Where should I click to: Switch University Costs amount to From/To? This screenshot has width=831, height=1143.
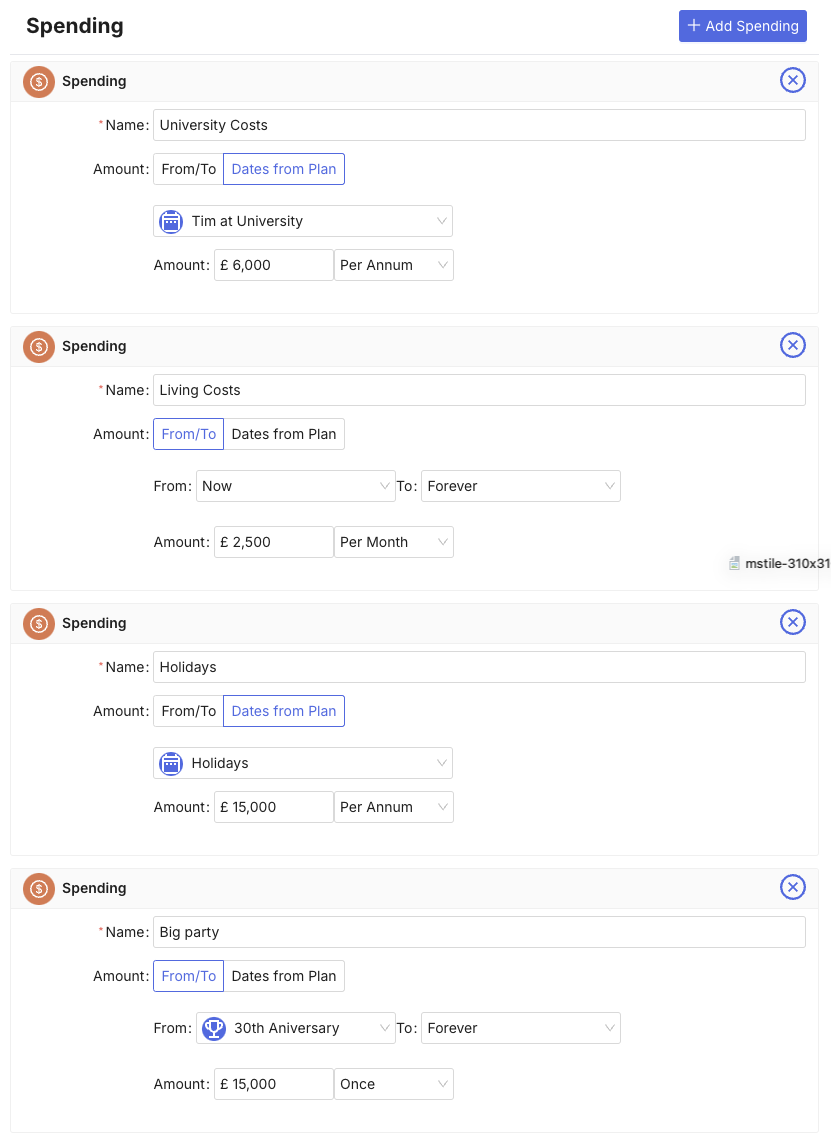[188, 169]
